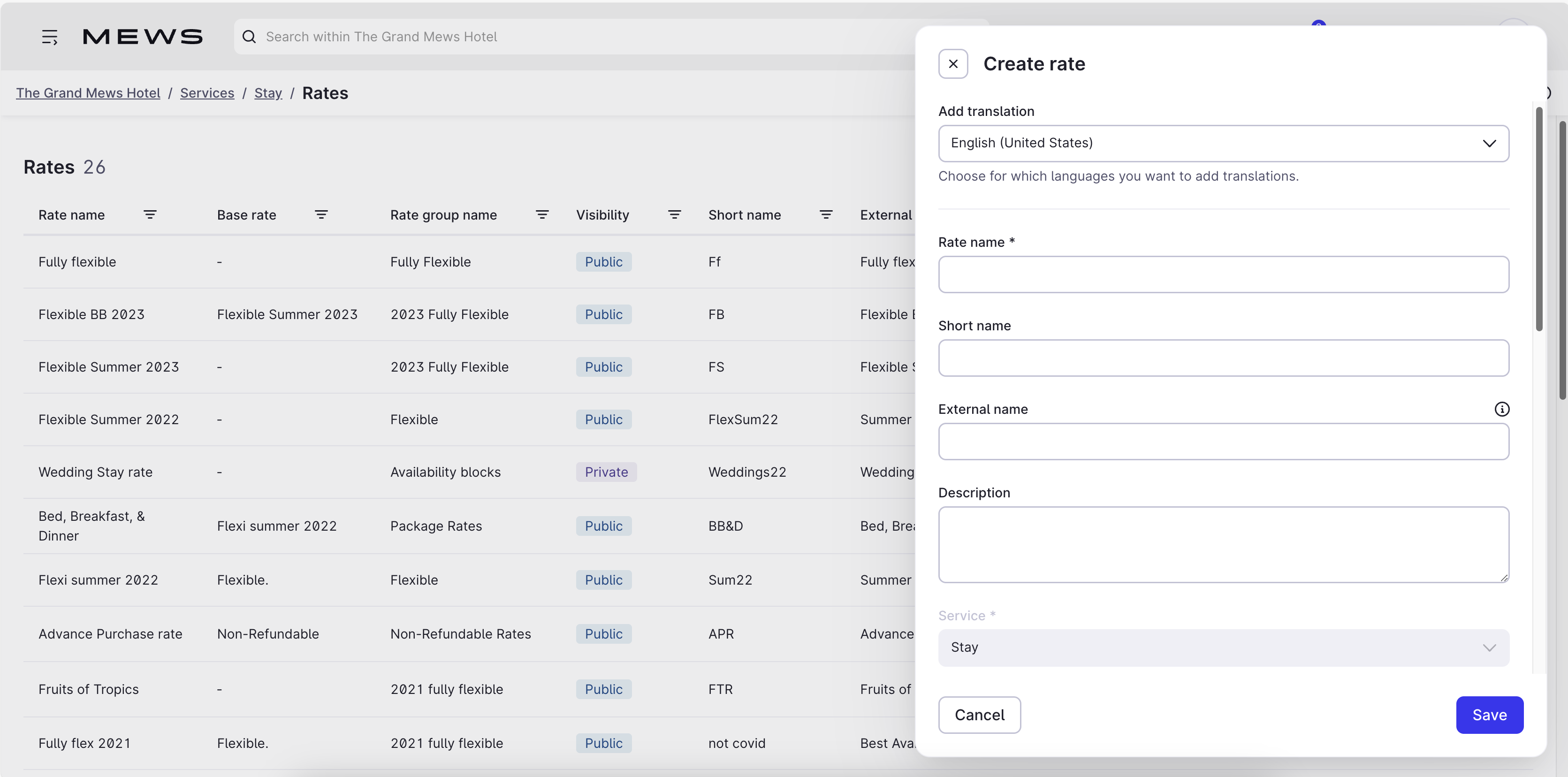Viewport: 1568px width, 777px height.
Task: Save the new rate
Action: tap(1490, 715)
